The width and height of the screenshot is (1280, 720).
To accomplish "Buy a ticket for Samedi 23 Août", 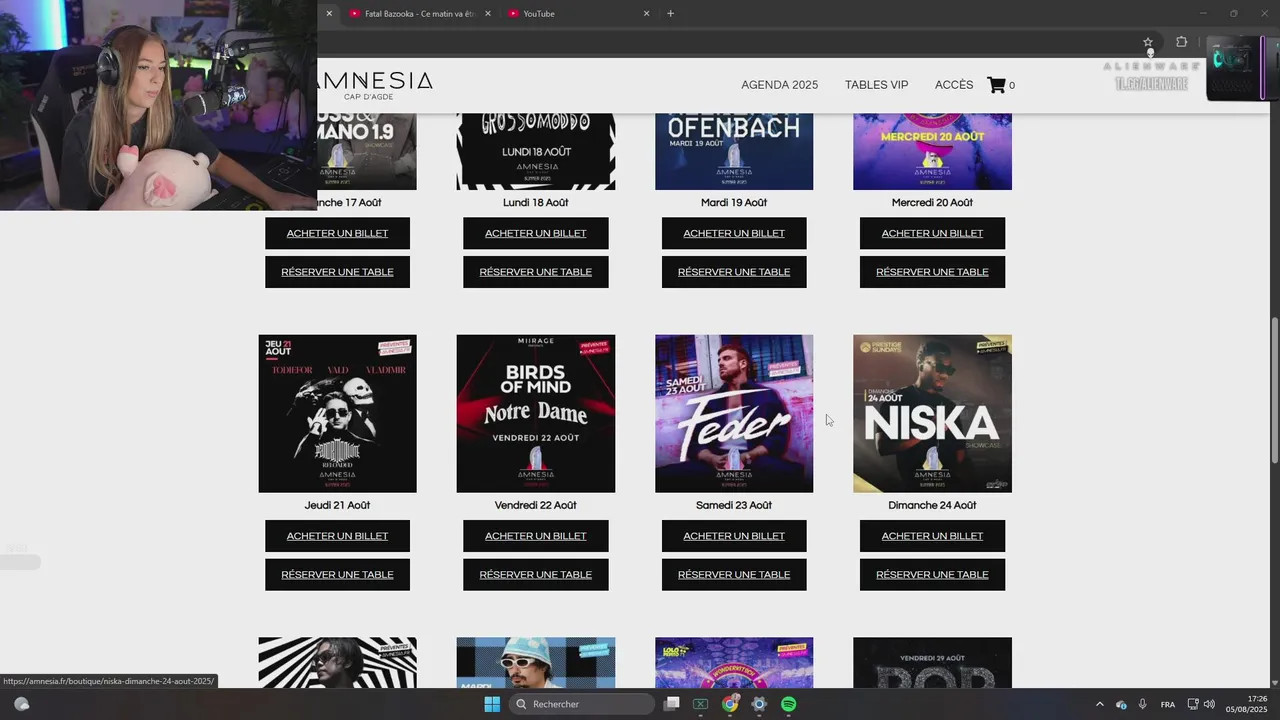I will point(734,536).
